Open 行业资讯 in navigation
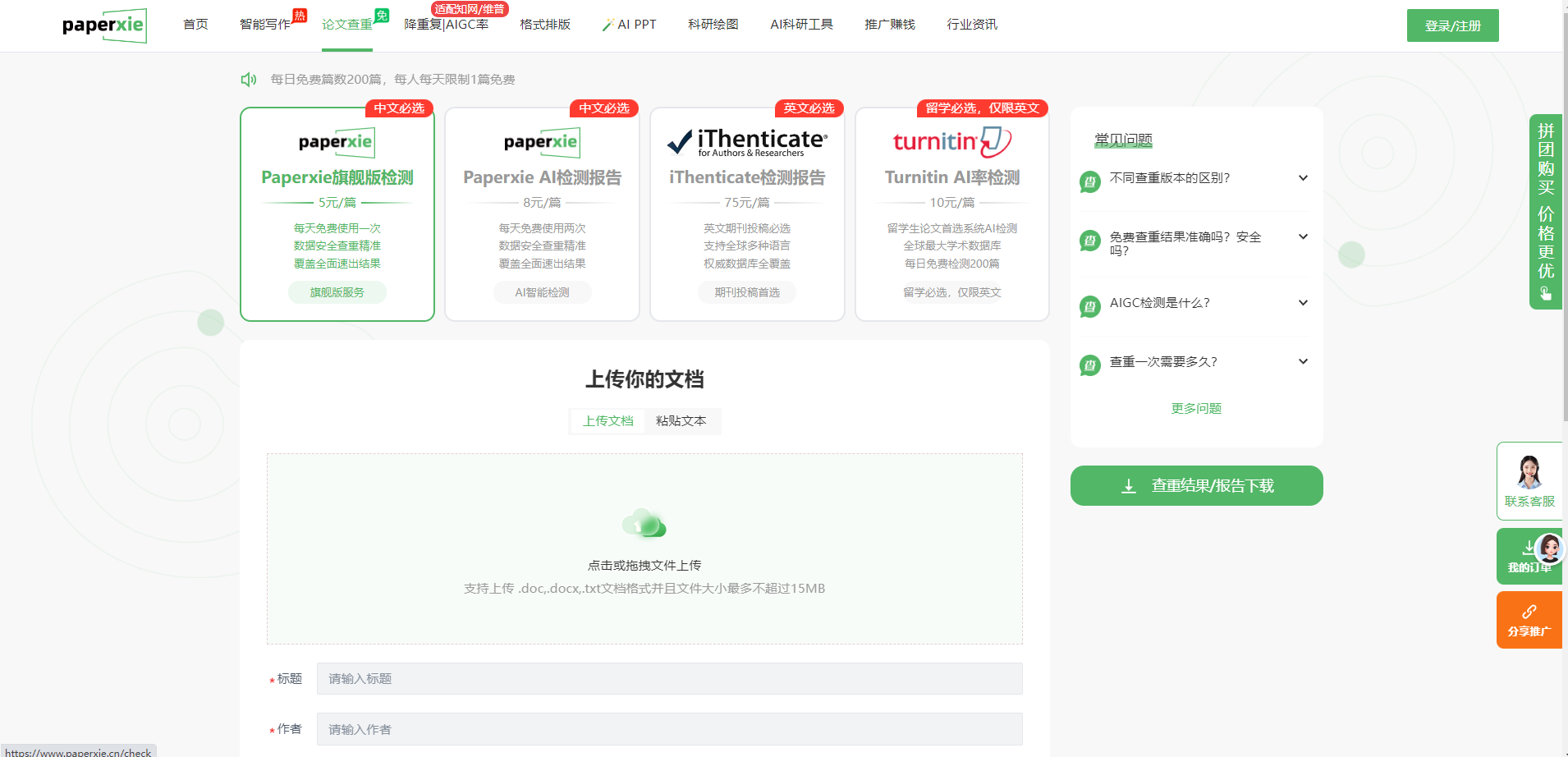Image resolution: width=1568 pixels, height=757 pixels. pyautogui.click(x=972, y=25)
